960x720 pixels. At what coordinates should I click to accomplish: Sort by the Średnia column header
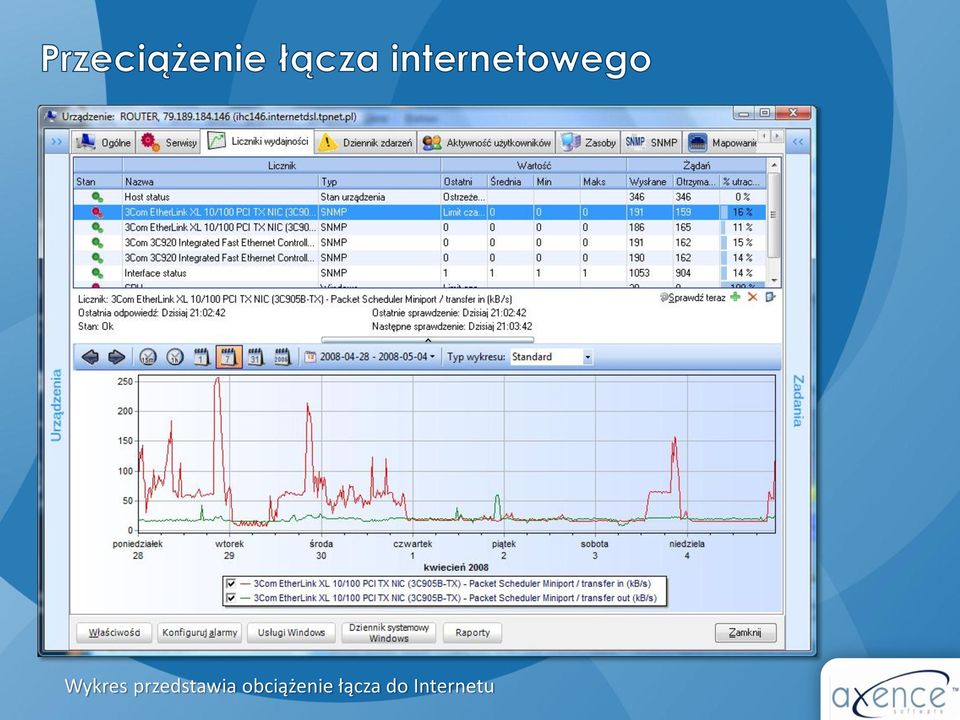pyautogui.click(x=511, y=182)
